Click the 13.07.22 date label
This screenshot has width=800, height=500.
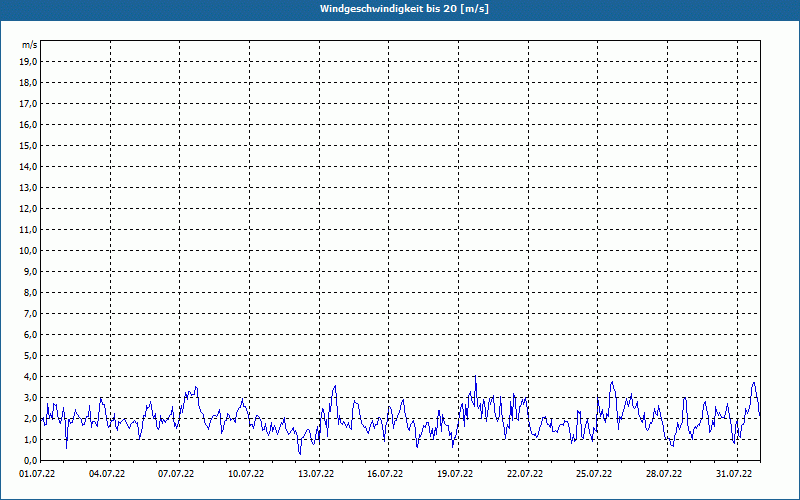[316, 474]
